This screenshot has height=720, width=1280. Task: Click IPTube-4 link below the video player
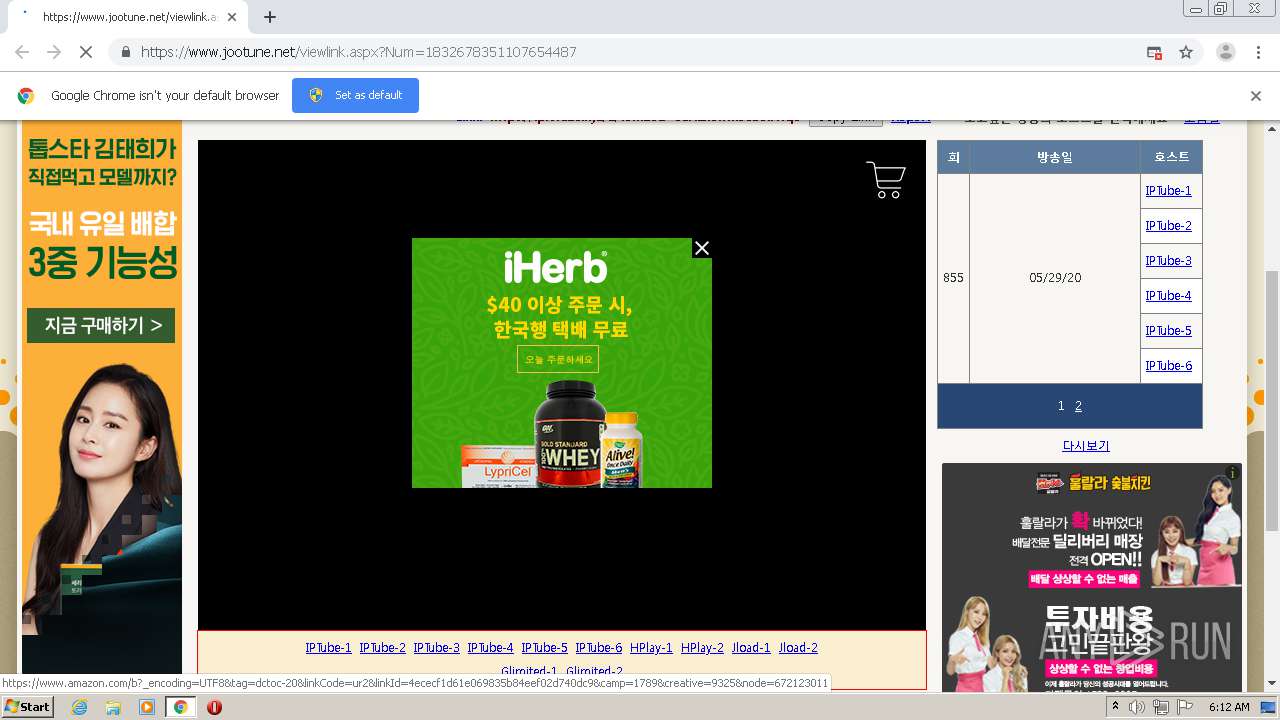[490, 648]
